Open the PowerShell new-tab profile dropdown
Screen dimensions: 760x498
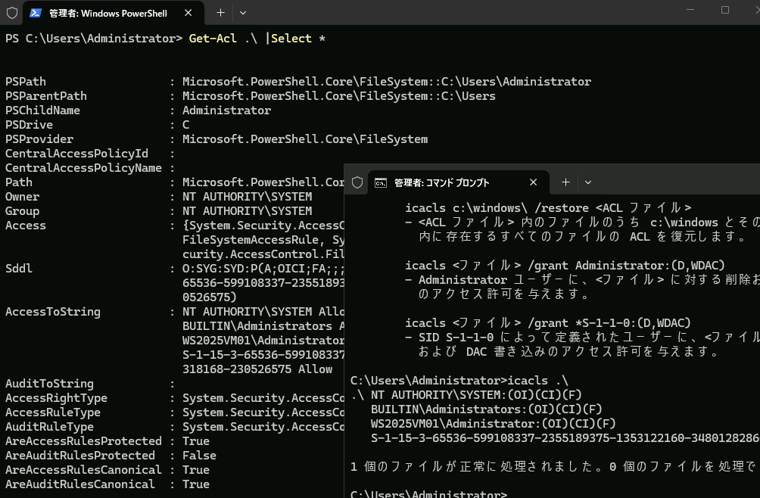(x=243, y=13)
